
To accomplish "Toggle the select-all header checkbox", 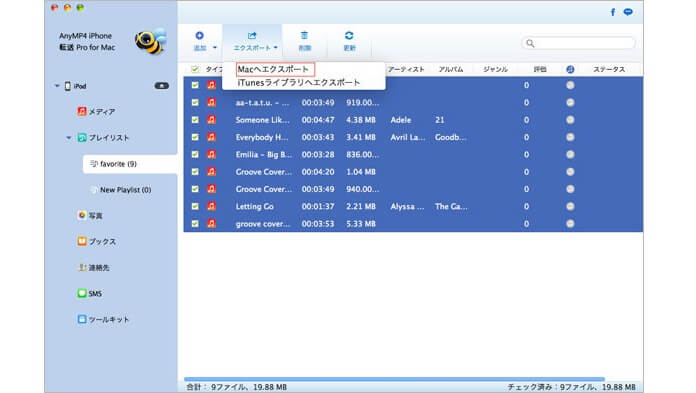I will [195, 69].
